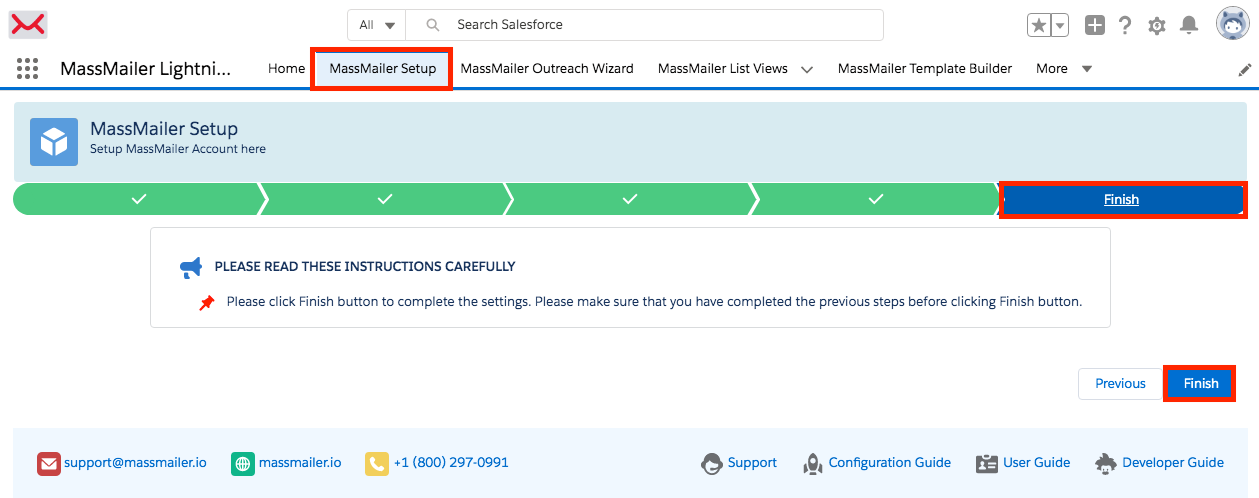The height and width of the screenshot is (498, 1259).
Task: Click the 'MassMailer Setup' page heading
Action: [164, 129]
